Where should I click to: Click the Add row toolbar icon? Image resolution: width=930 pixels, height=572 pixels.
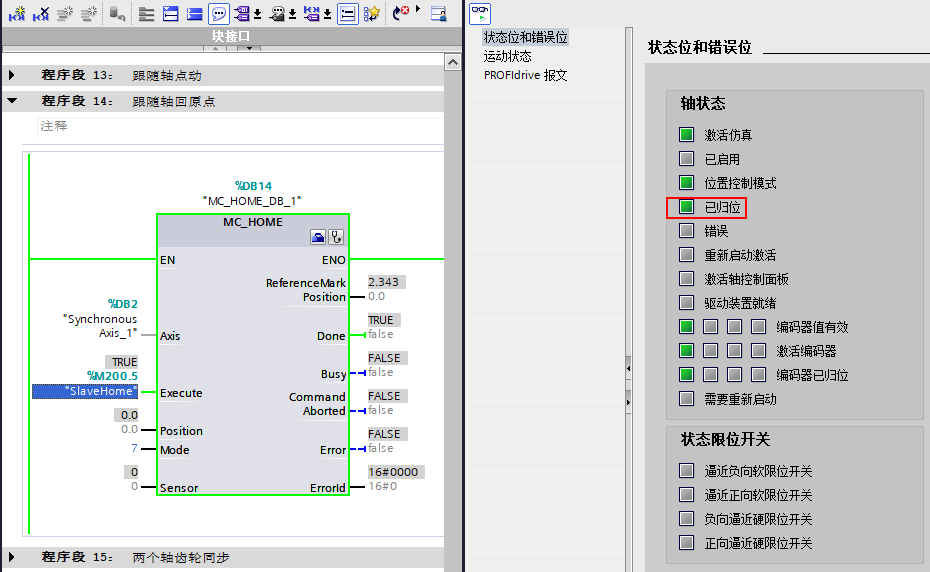point(88,14)
